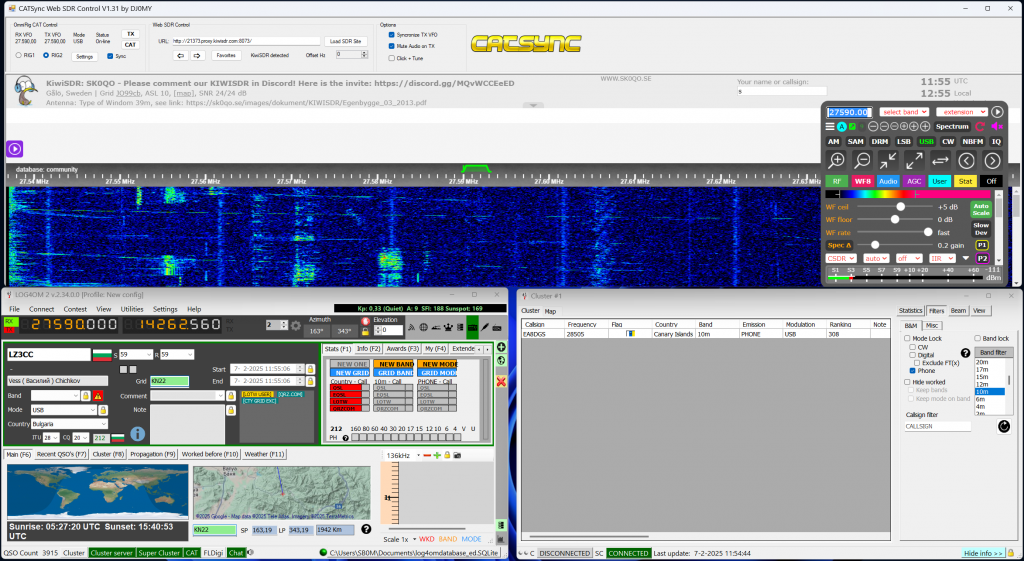Open the IIR filter dropdown
This screenshot has height=561, width=1024.
[x=942, y=259]
